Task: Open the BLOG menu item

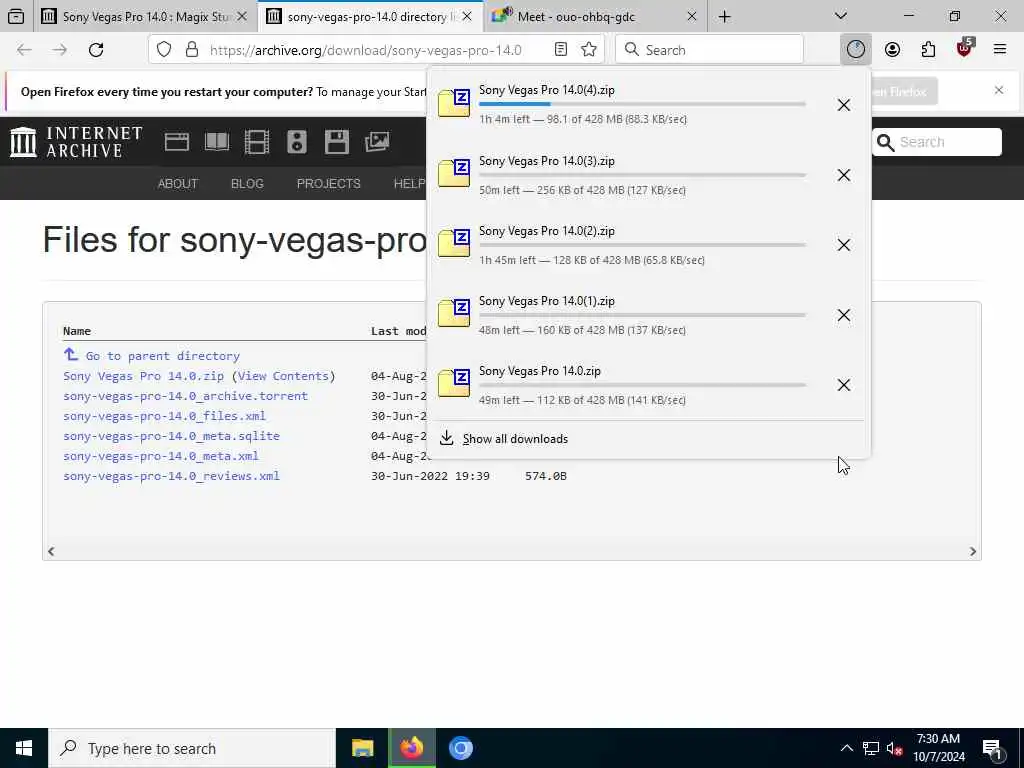Action: tap(247, 184)
